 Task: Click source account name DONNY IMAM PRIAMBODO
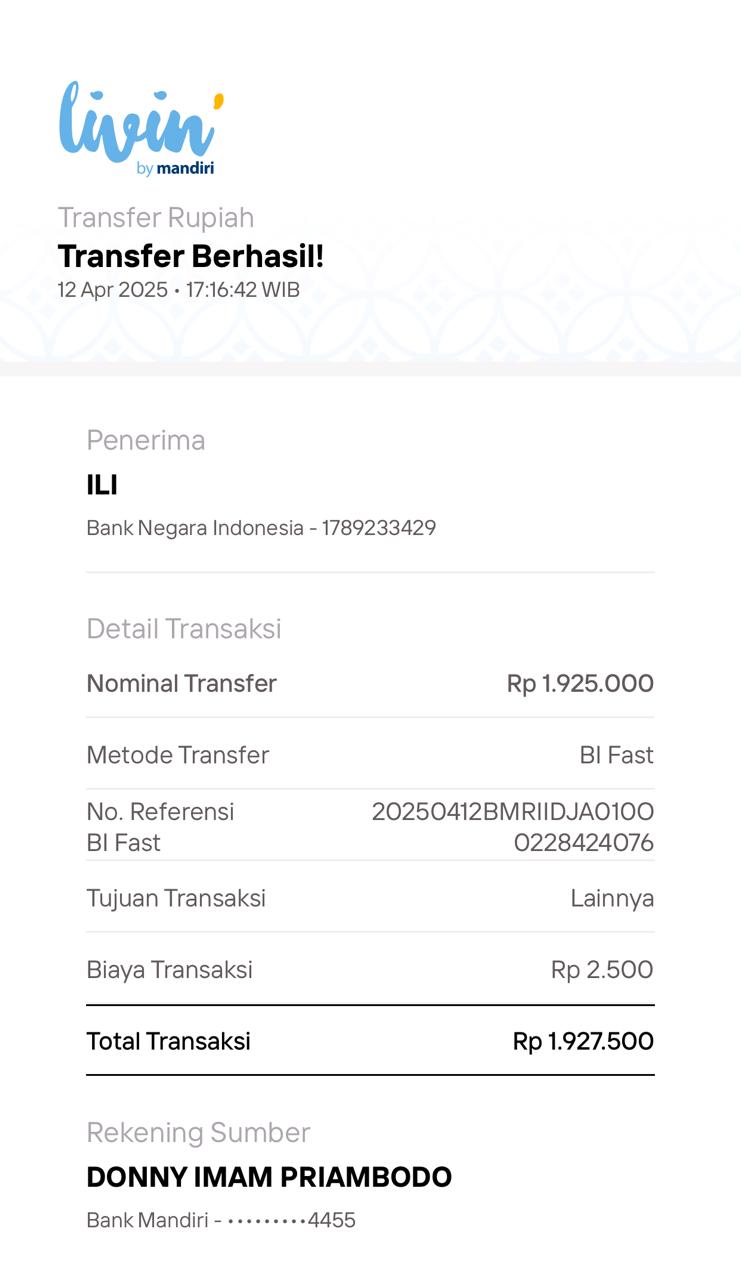(x=269, y=1177)
